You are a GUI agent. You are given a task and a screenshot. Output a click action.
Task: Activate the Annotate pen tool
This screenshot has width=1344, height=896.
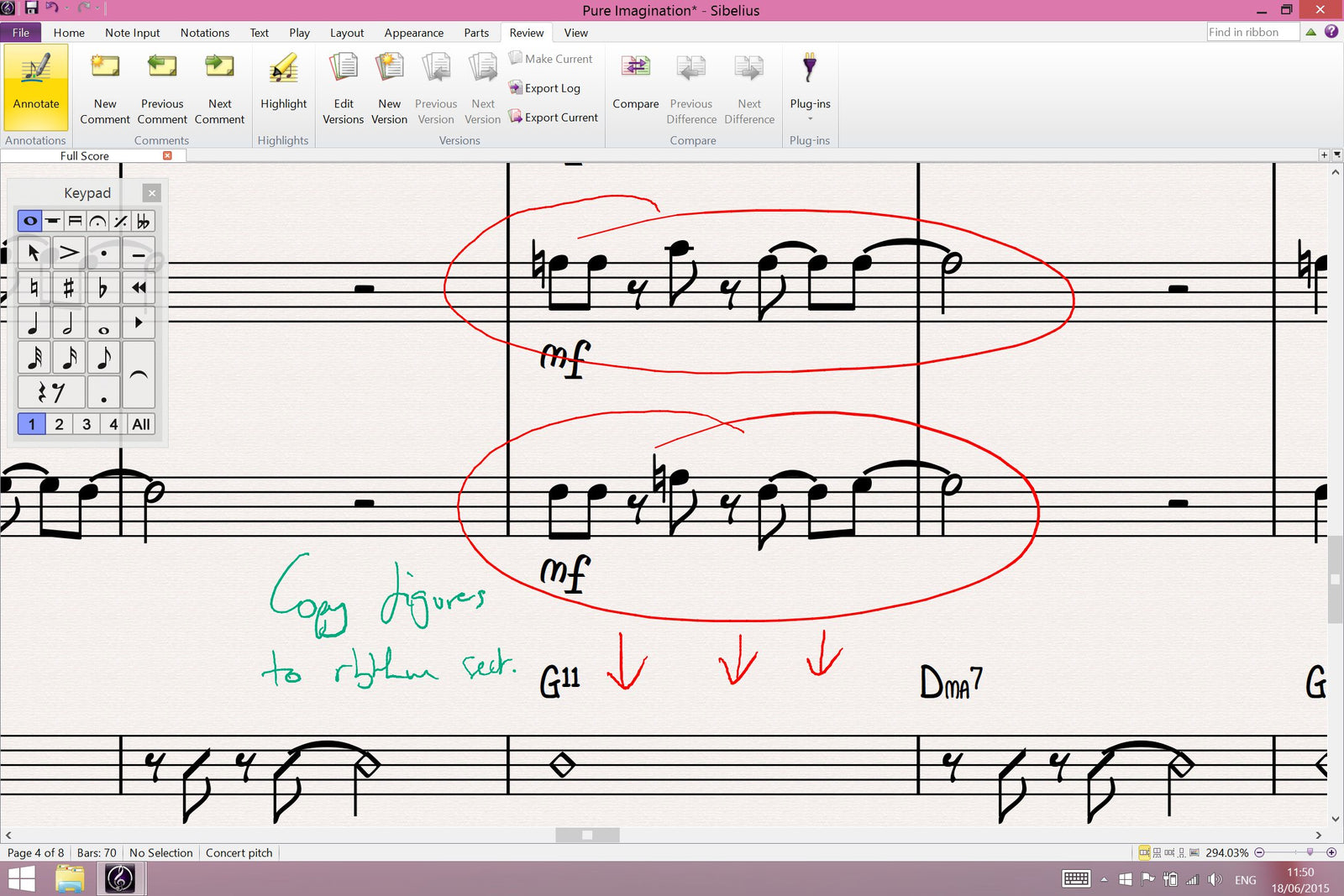[36, 88]
